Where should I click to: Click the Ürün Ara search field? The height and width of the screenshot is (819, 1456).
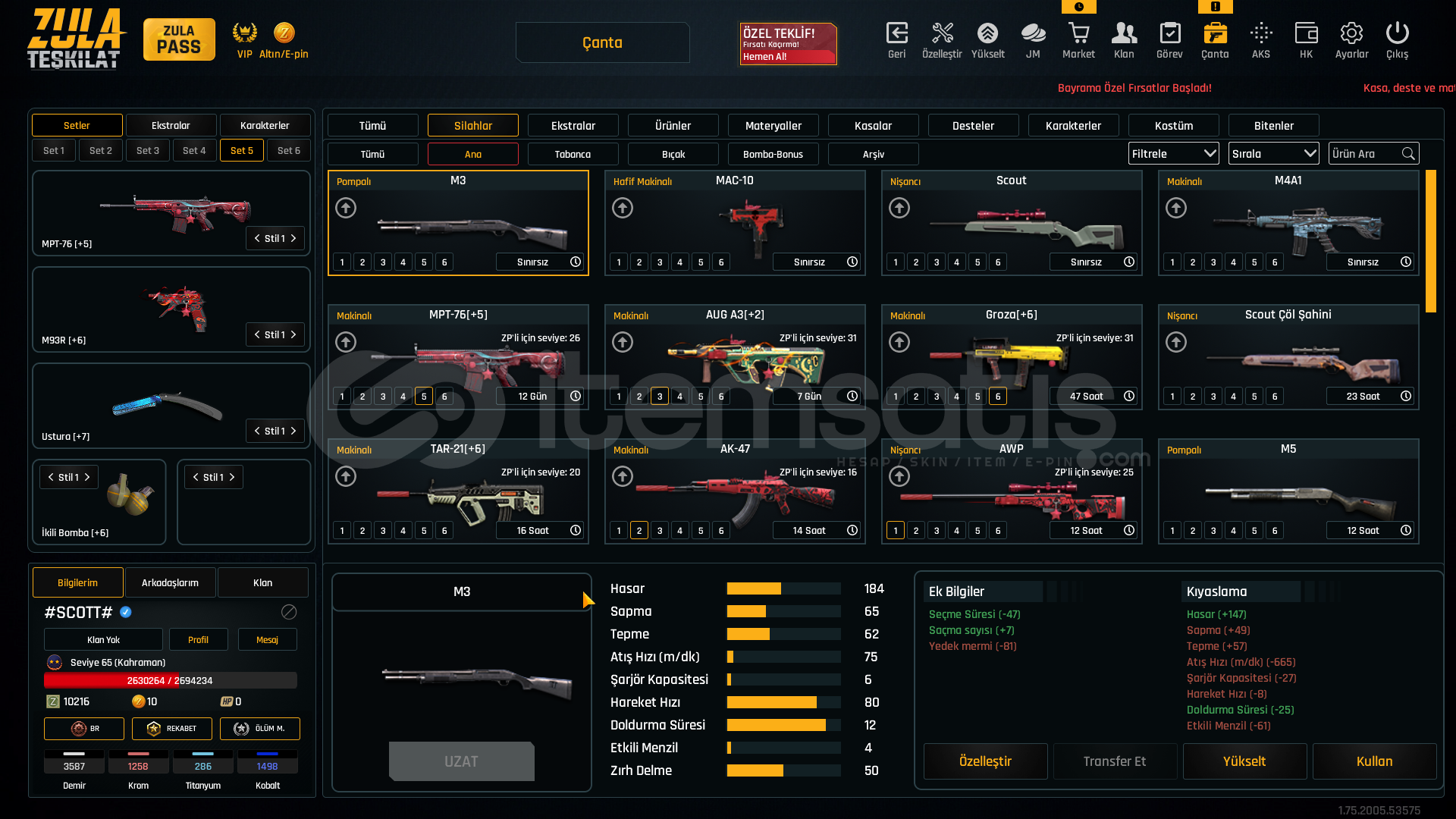click(x=1375, y=154)
